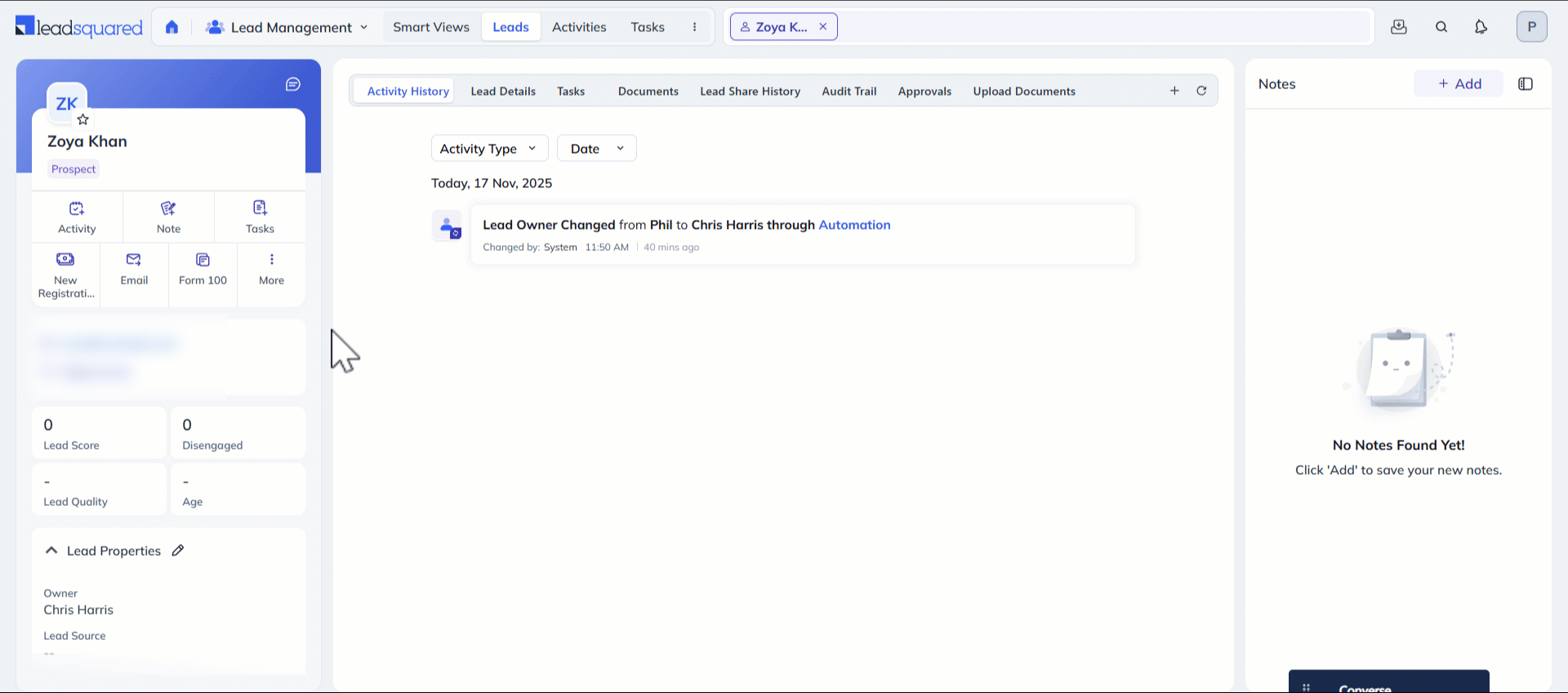Open the Leads tab
The image size is (1568, 693).
click(x=510, y=27)
